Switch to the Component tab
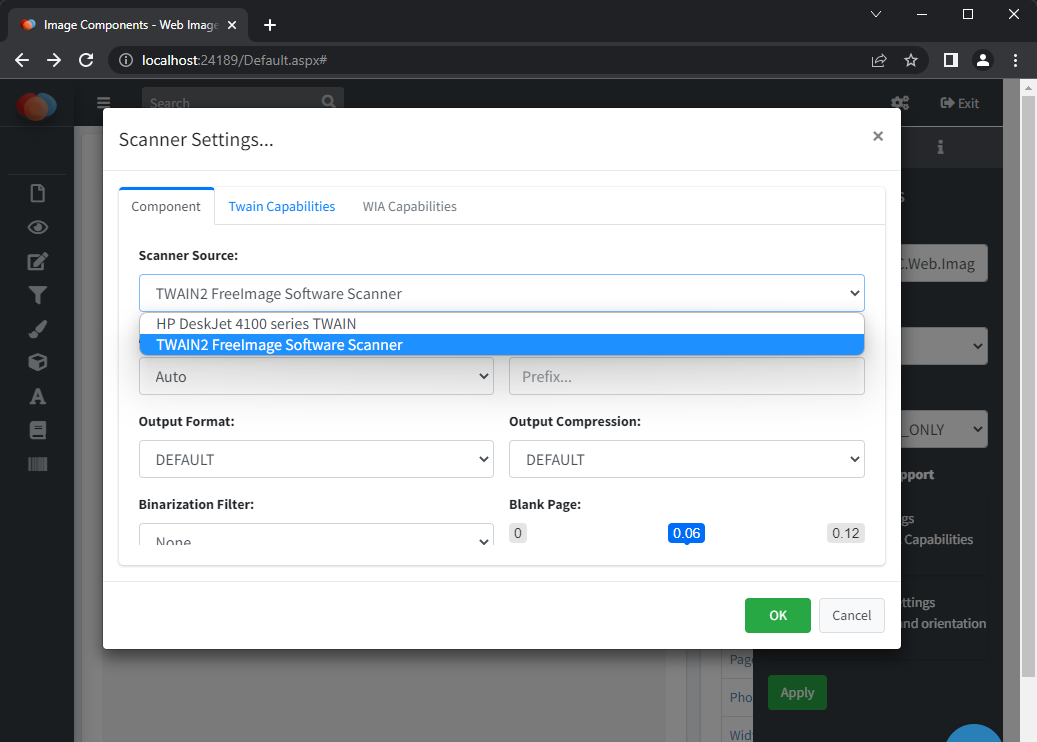 [x=166, y=206]
